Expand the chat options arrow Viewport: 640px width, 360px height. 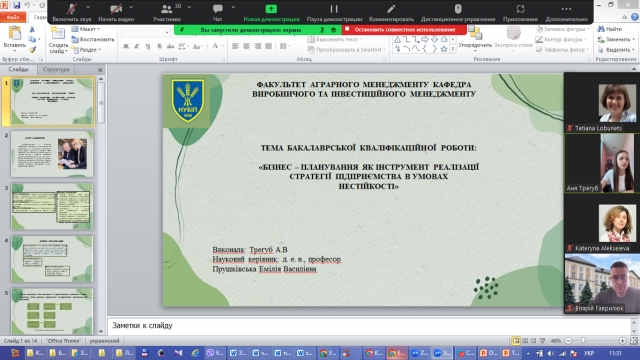[233, 7]
